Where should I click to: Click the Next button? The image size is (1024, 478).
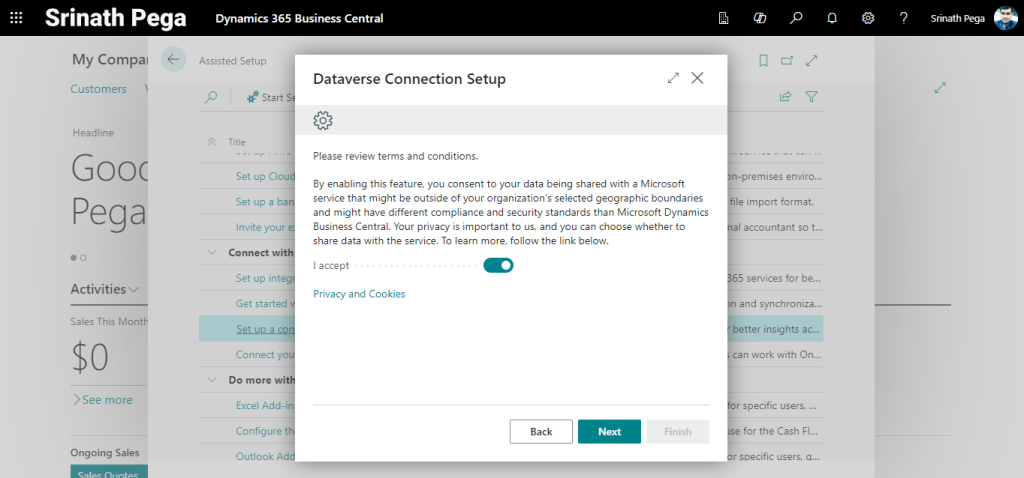point(609,431)
